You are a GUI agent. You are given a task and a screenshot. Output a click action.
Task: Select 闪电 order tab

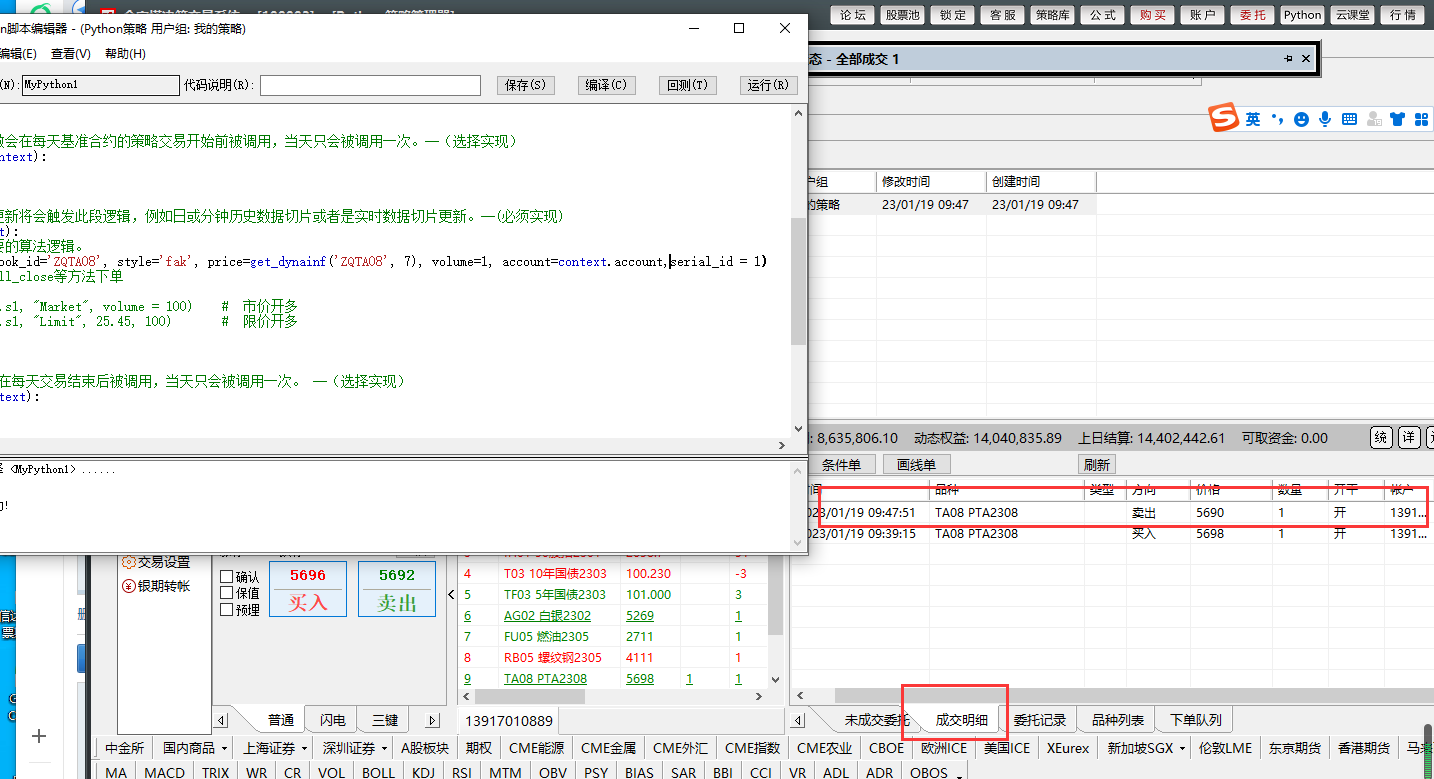[x=333, y=720]
